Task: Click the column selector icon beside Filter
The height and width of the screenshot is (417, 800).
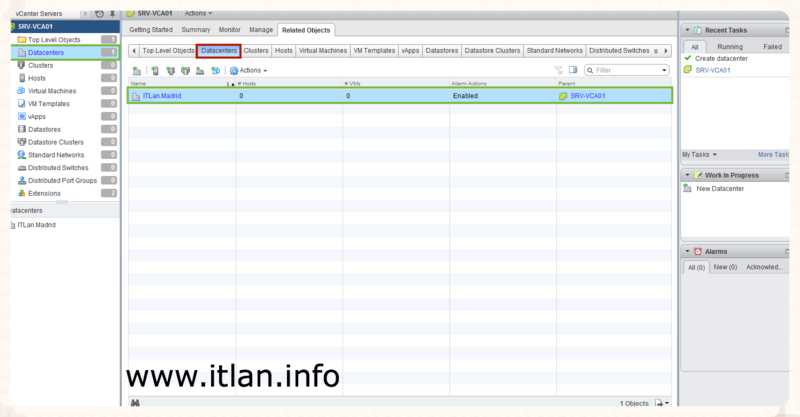Action: tap(573, 71)
